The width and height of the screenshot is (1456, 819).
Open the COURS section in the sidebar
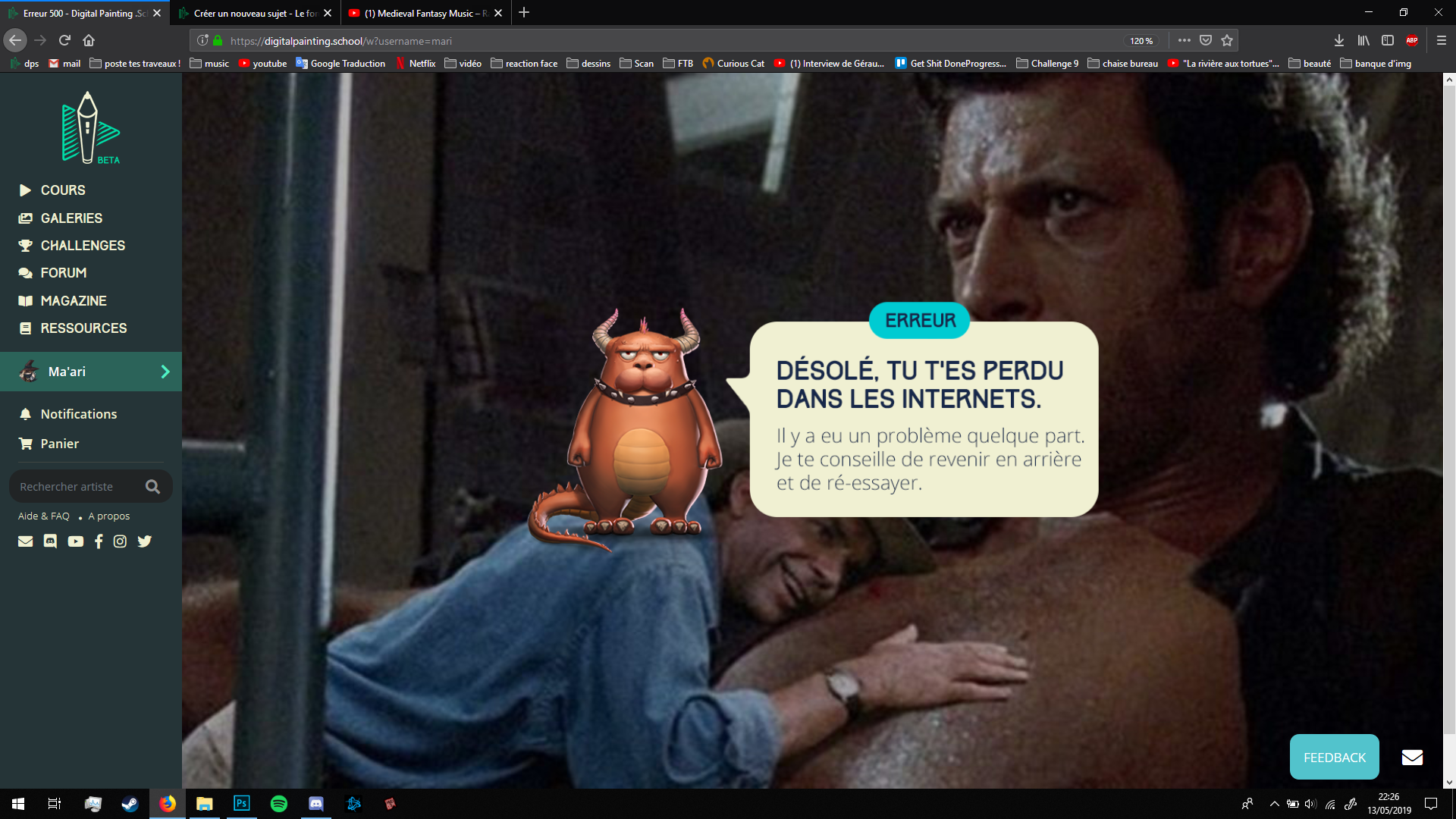63,190
